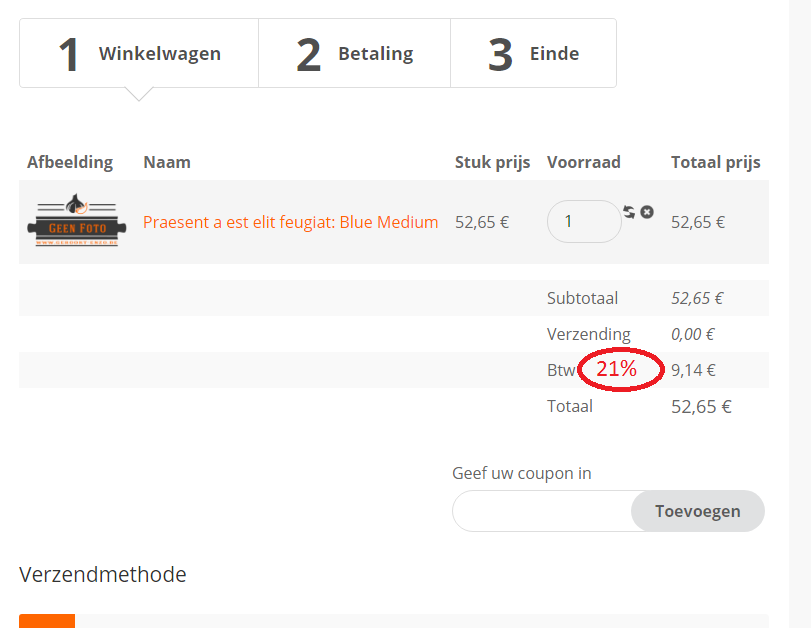
Task: Click the quantity input field
Action: coord(584,221)
